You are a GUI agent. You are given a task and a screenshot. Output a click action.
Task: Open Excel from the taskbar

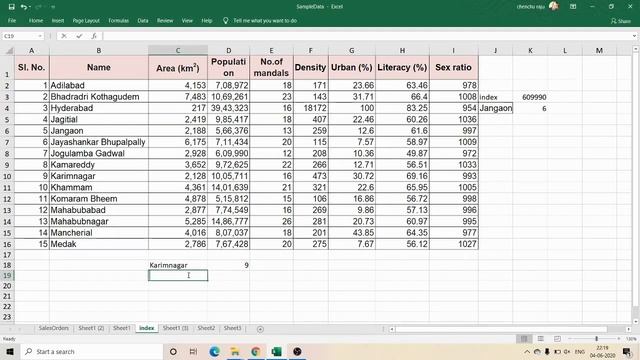click(x=276, y=351)
